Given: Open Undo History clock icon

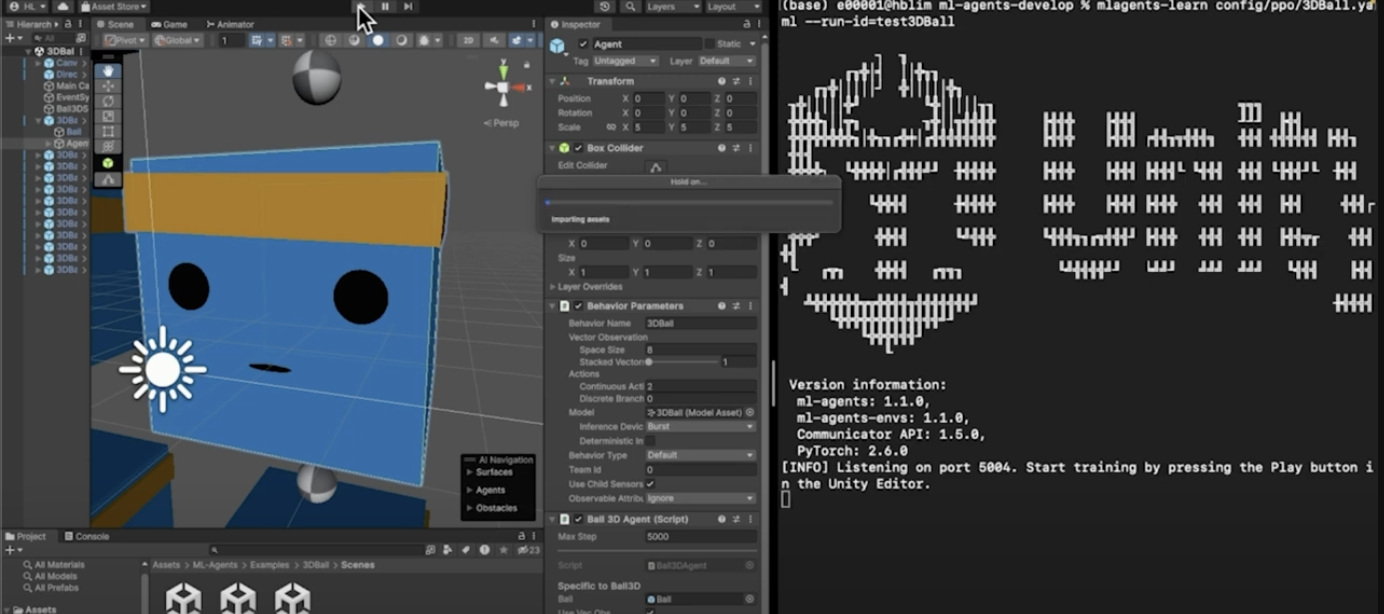Looking at the screenshot, I should 605,7.
